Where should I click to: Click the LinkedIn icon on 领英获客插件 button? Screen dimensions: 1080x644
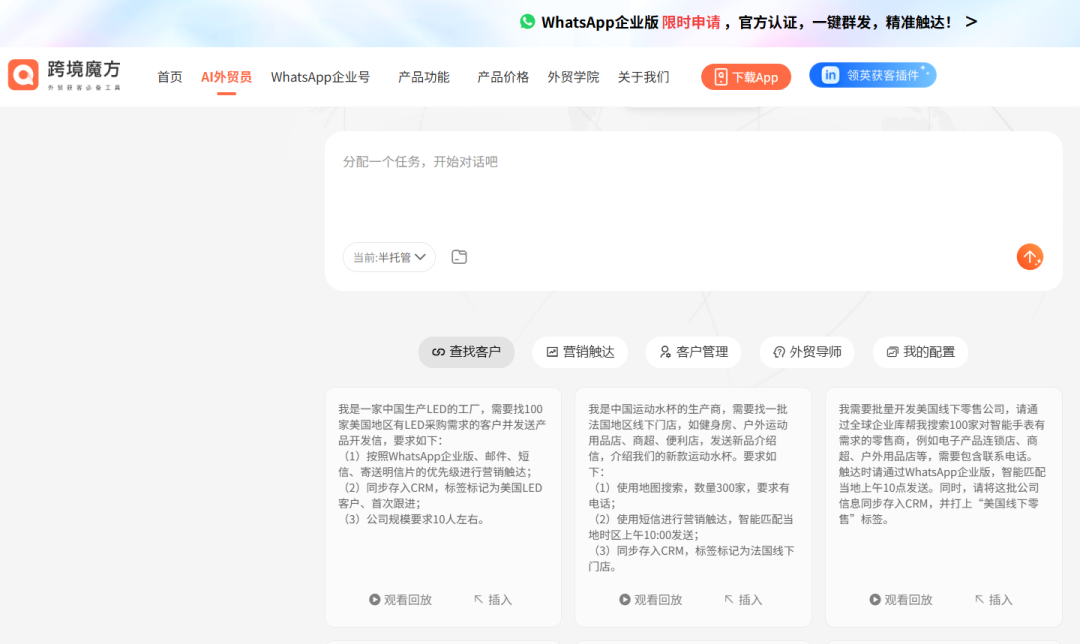tap(831, 73)
